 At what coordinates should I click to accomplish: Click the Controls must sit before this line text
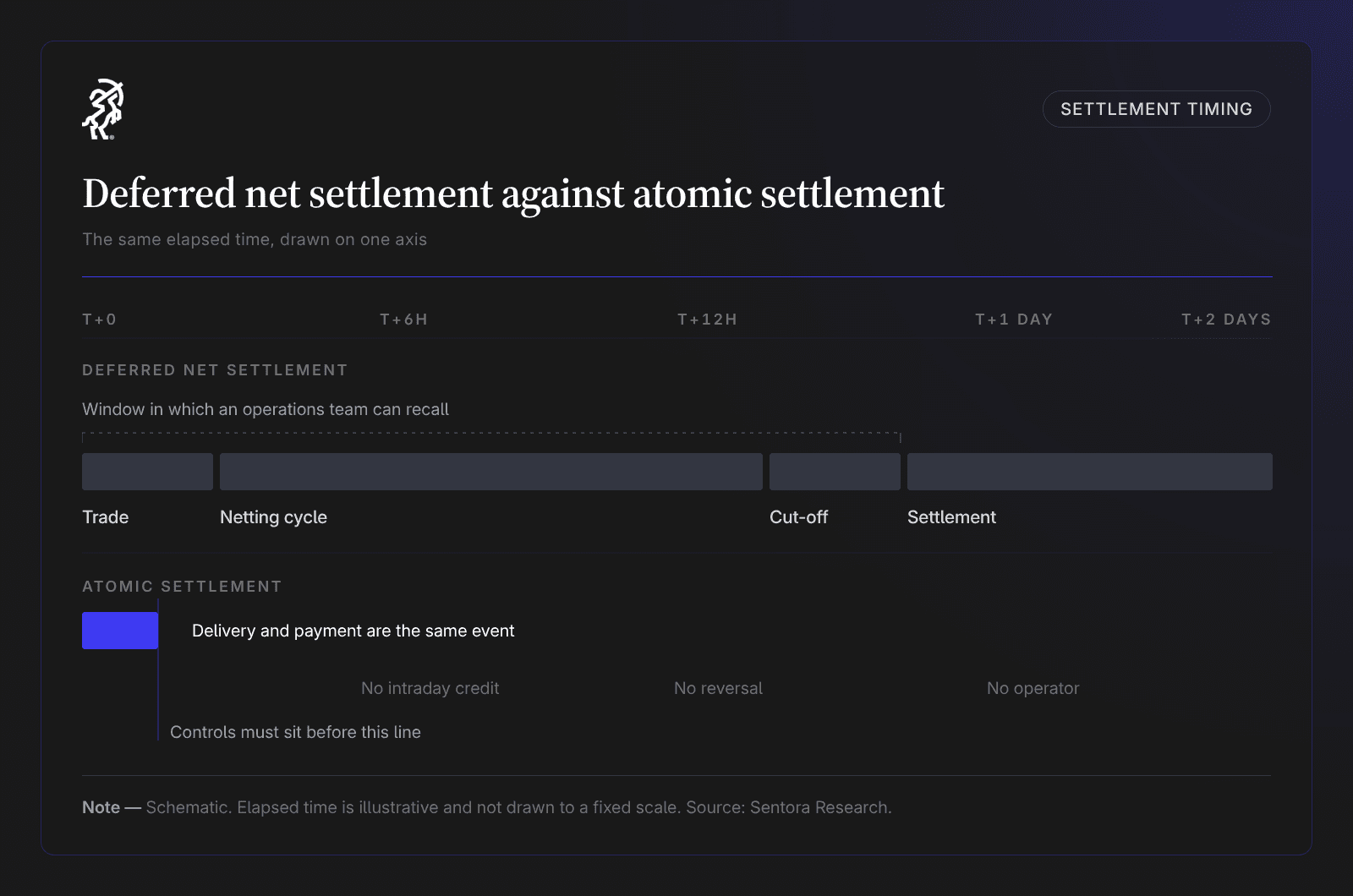tap(295, 732)
